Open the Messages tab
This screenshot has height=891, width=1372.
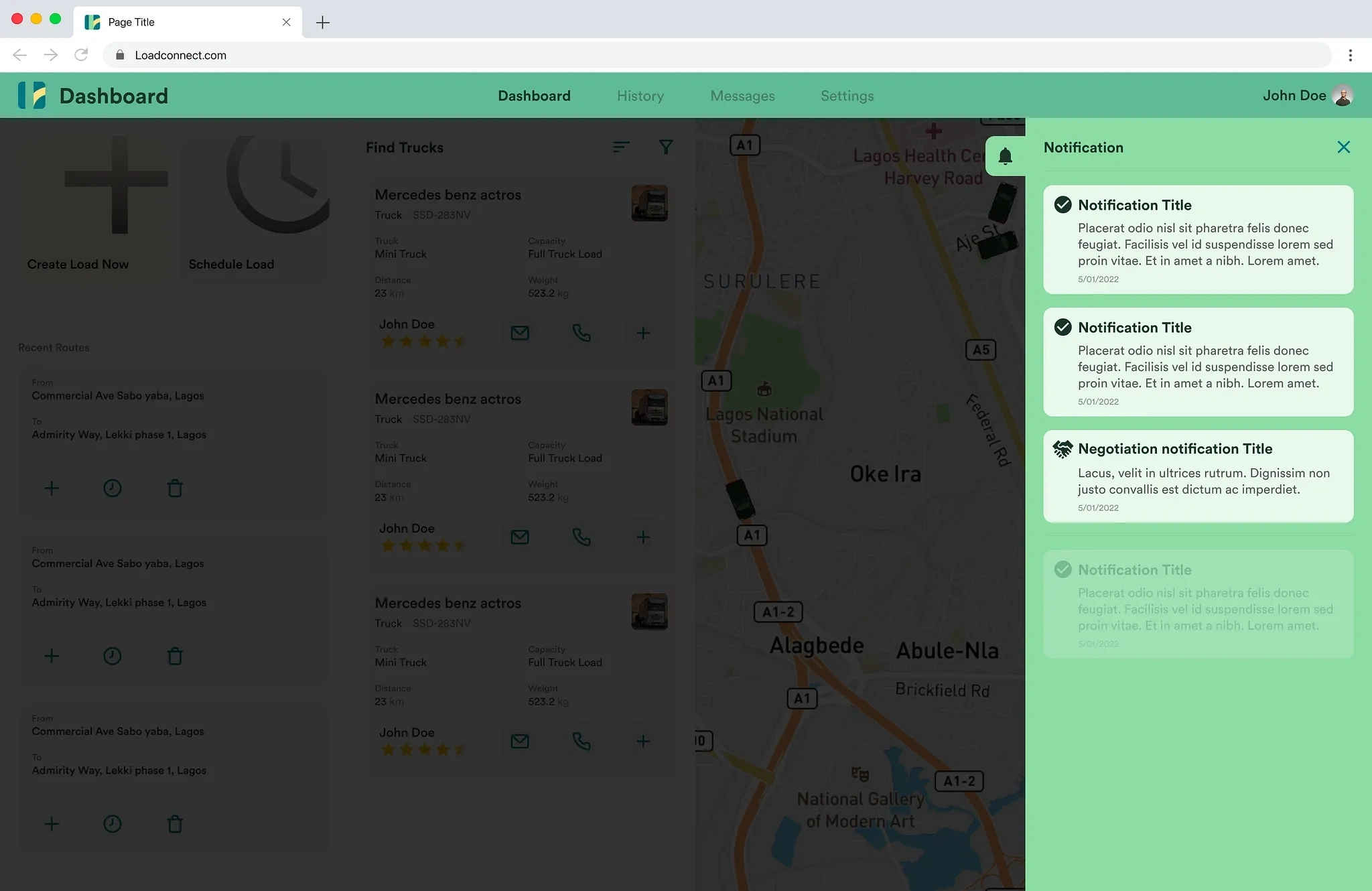[742, 96]
